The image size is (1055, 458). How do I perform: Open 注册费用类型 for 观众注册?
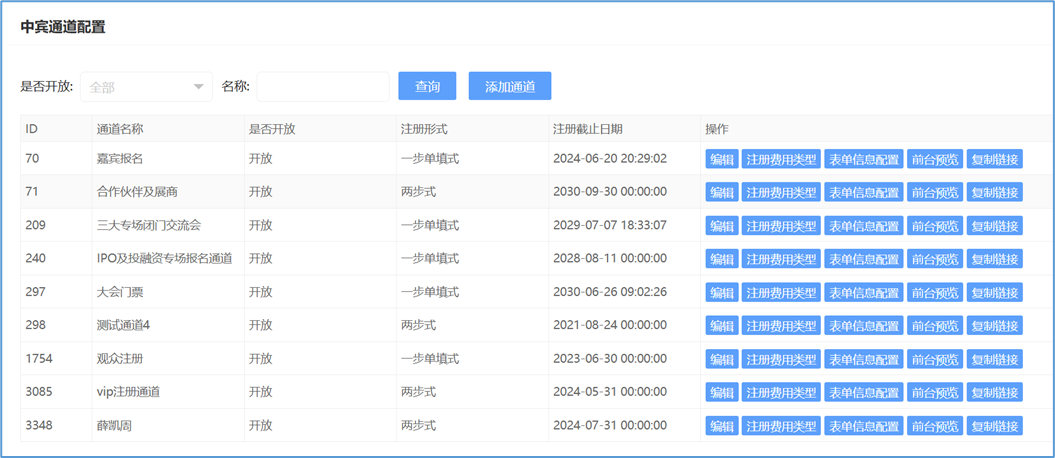pos(780,359)
